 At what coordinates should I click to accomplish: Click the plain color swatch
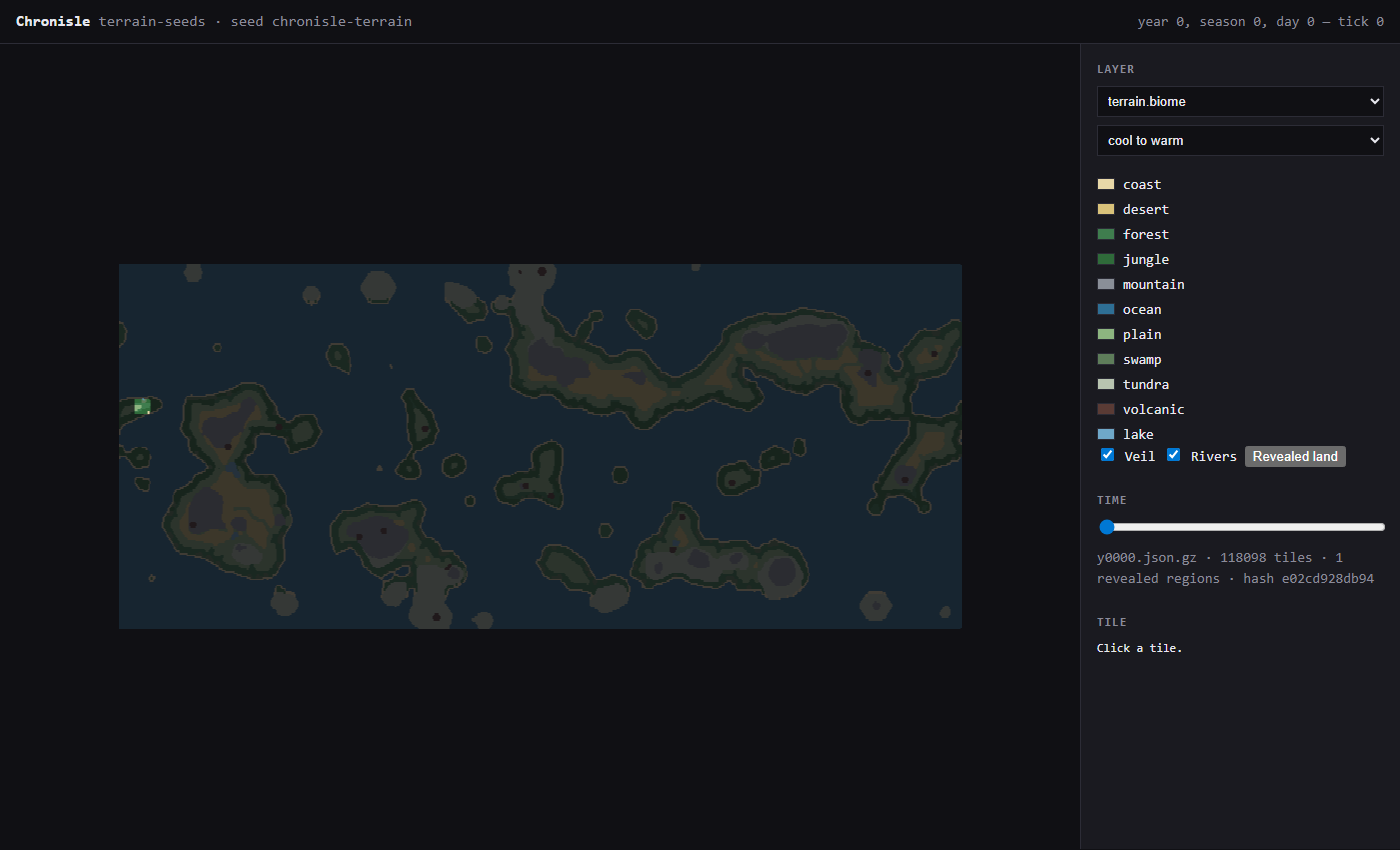[1106, 334]
